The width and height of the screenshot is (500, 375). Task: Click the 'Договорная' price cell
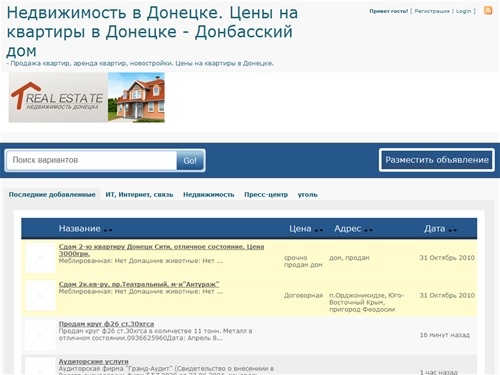303,295
